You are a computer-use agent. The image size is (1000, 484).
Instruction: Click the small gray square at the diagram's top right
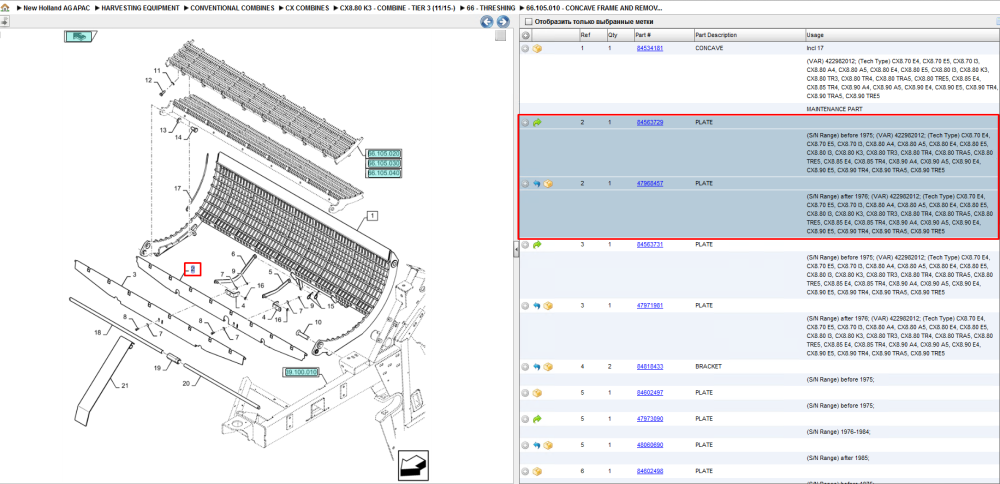point(501,36)
